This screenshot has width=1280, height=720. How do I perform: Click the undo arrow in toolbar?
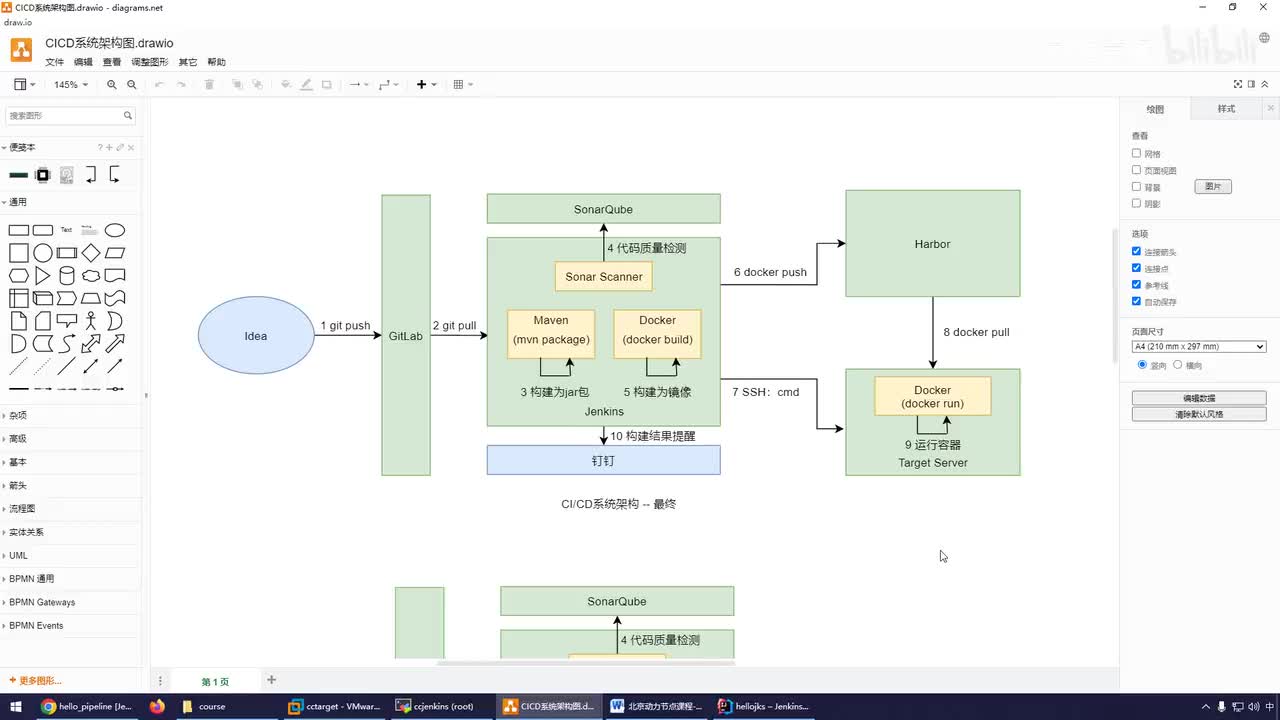(159, 85)
